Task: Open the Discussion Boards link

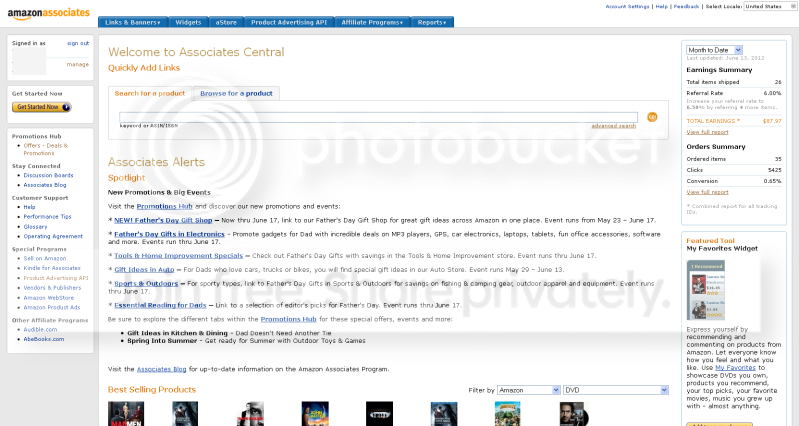Action: tap(48, 175)
